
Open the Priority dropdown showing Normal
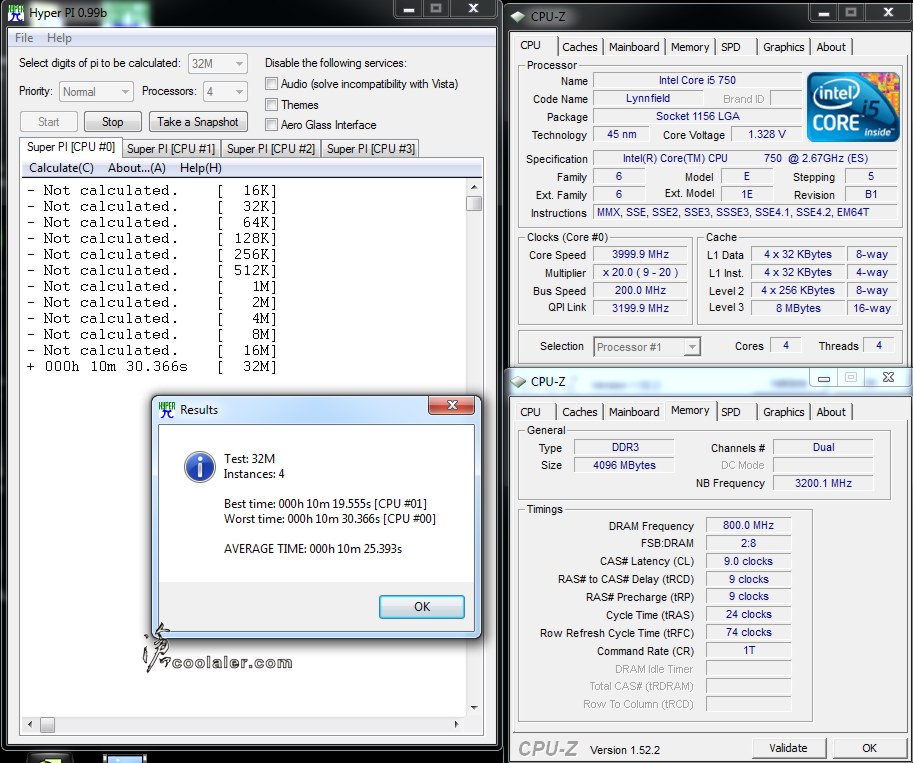[96, 91]
